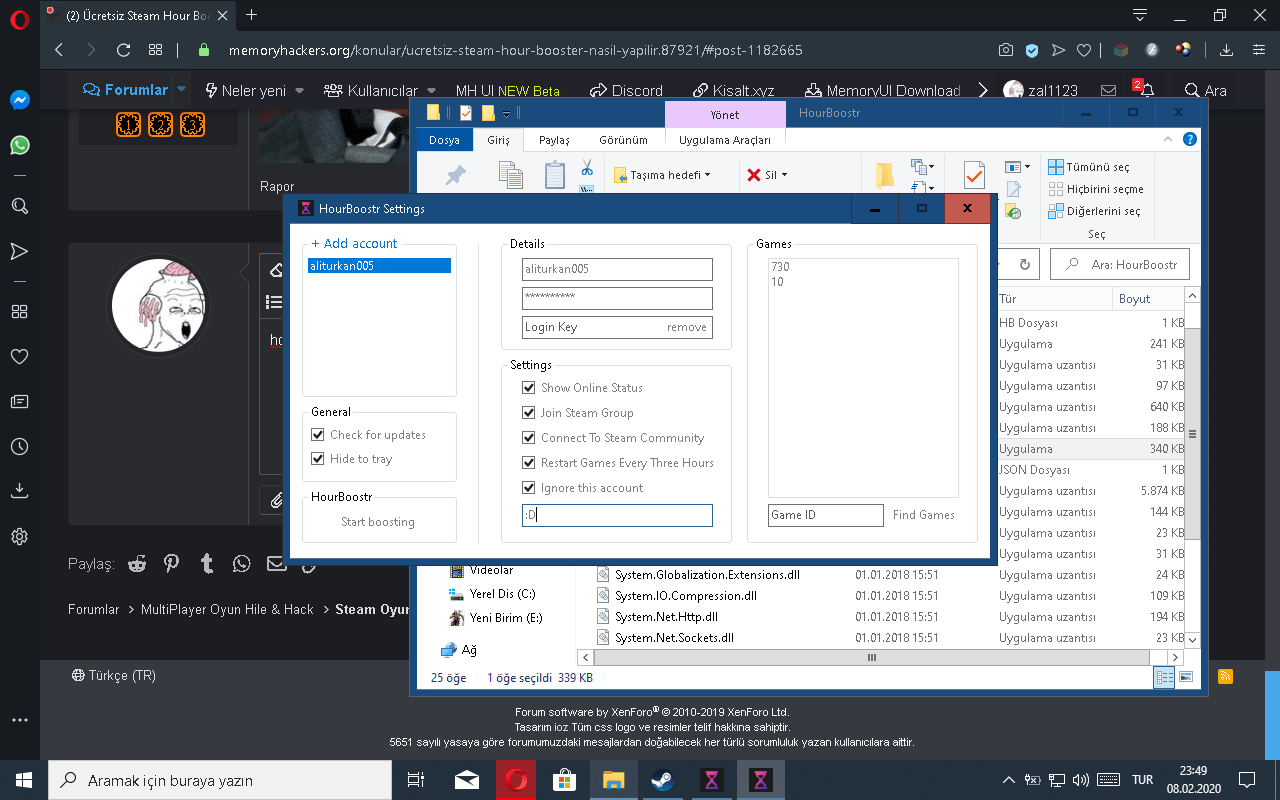Open Windows Task View
Image resolution: width=1280 pixels, height=800 pixels.
click(x=416, y=780)
